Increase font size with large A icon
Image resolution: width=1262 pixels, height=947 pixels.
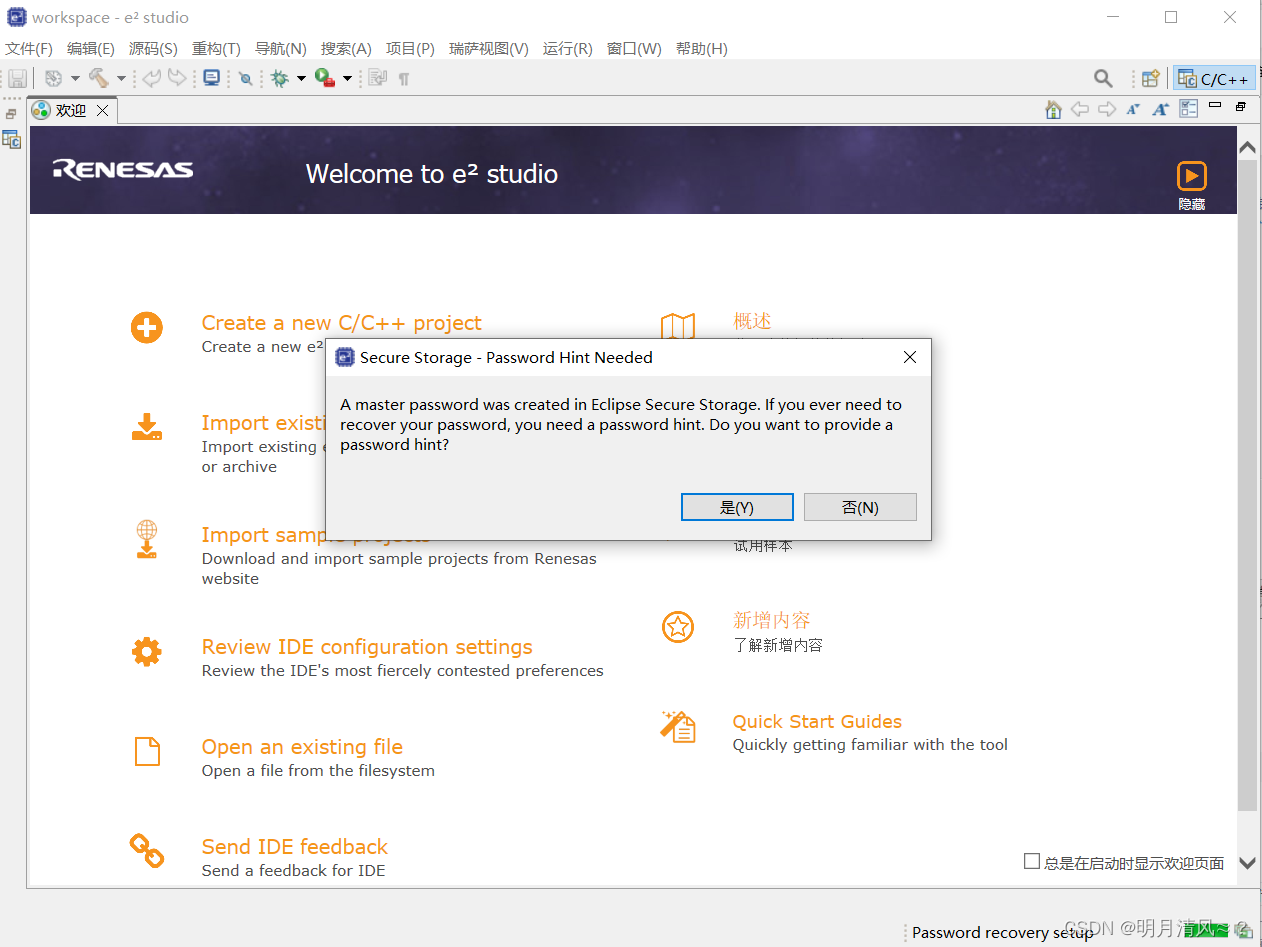pos(1160,109)
